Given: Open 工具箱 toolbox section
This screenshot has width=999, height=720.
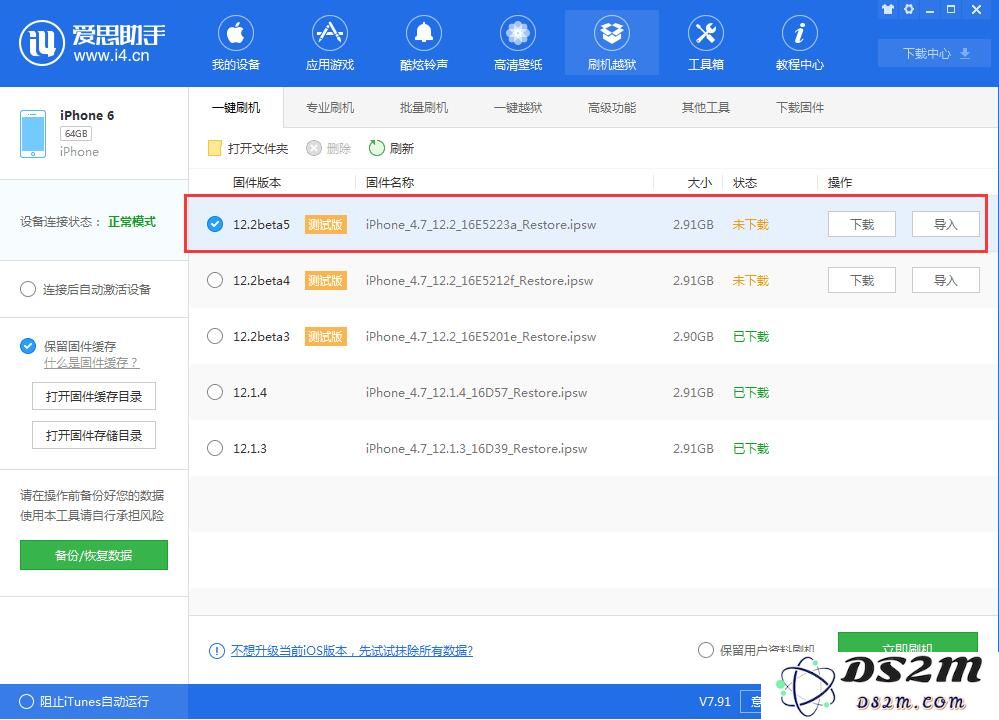Looking at the screenshot, I should [x=705, y=43].
